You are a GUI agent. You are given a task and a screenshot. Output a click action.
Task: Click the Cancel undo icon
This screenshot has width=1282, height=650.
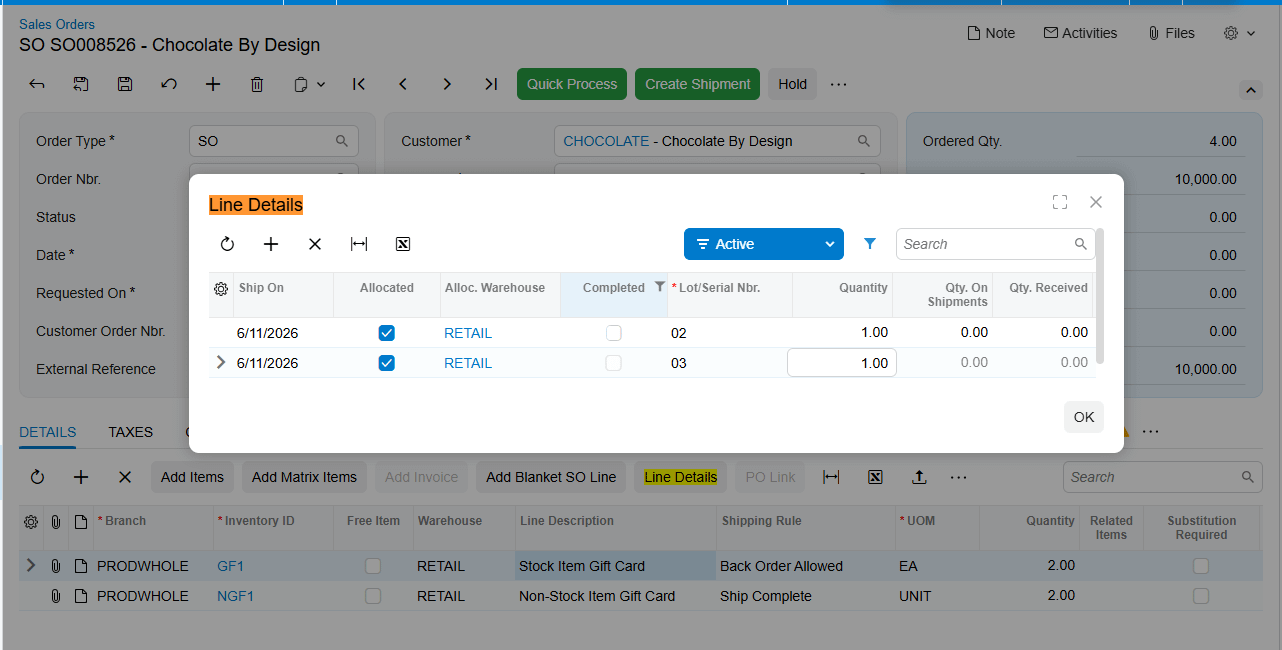[169, 84]
